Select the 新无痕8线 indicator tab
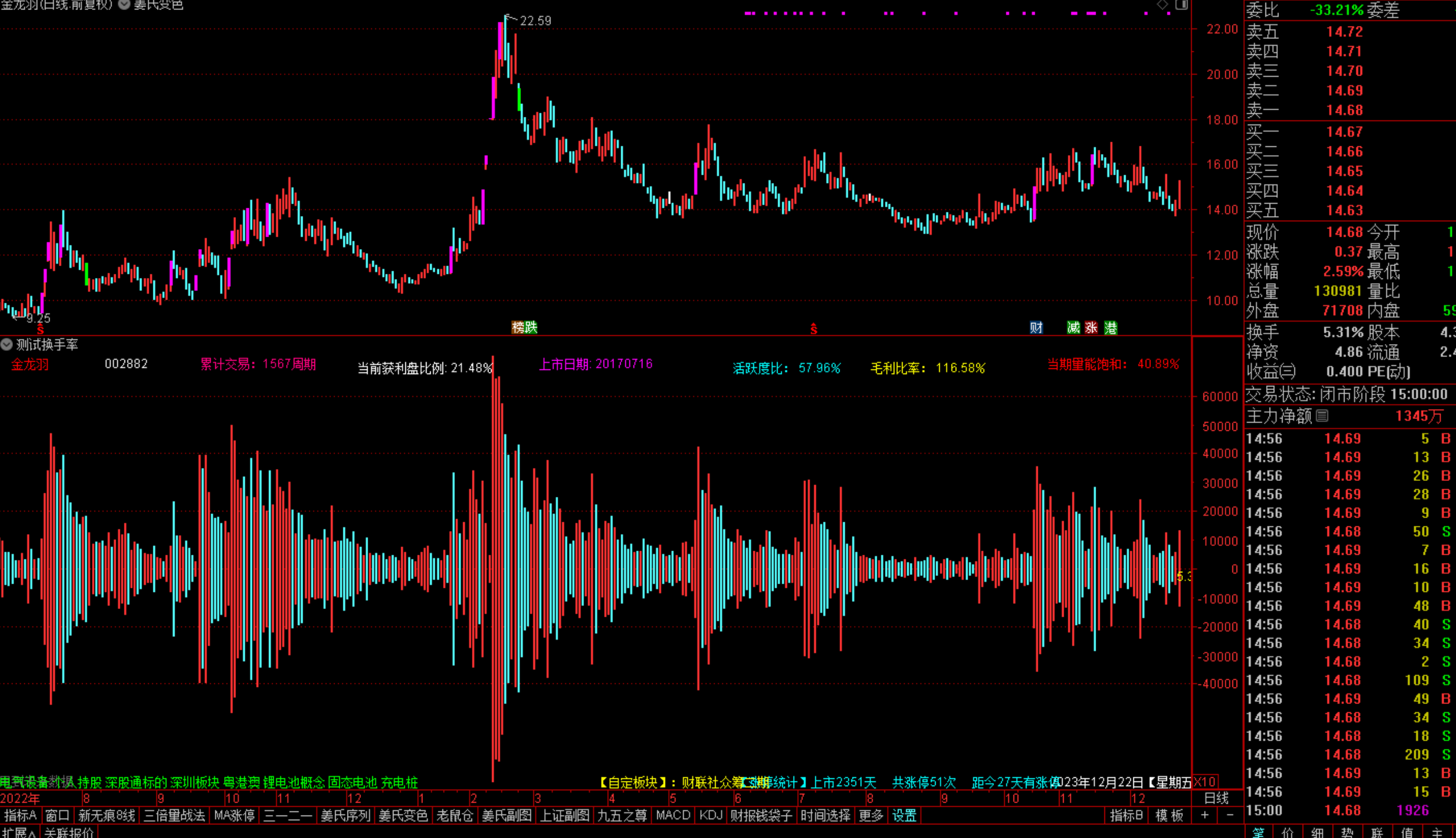Image resolution: width=1456 pixels, height=838 pixels. (x=106, y=816)
